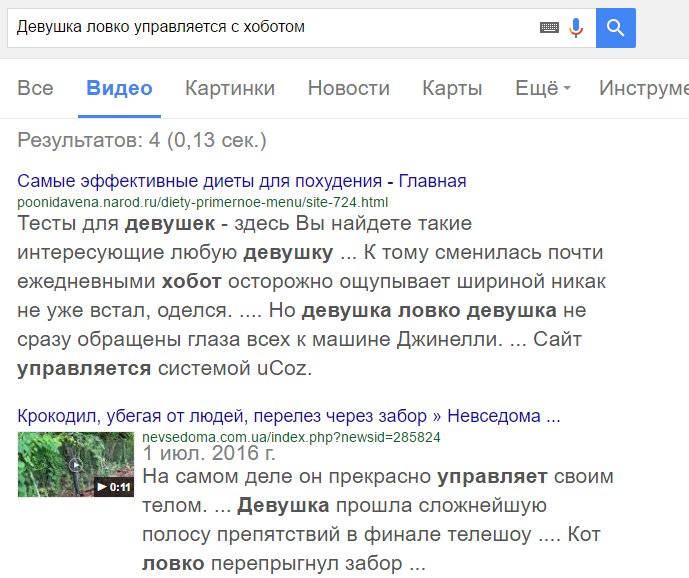
Task: Select the Видео tab
Action: point(120,88)
